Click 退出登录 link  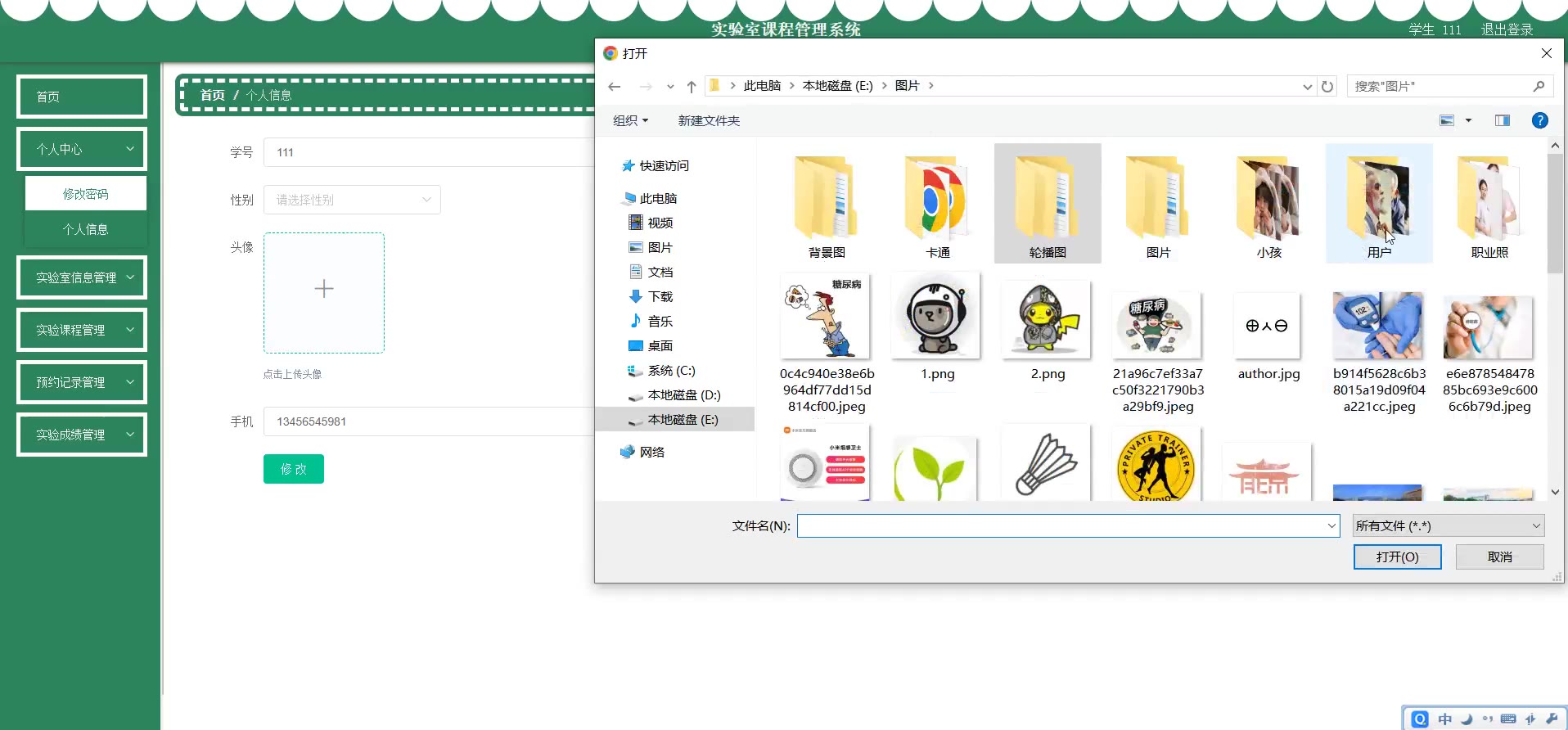click(x=1507, y=29)
